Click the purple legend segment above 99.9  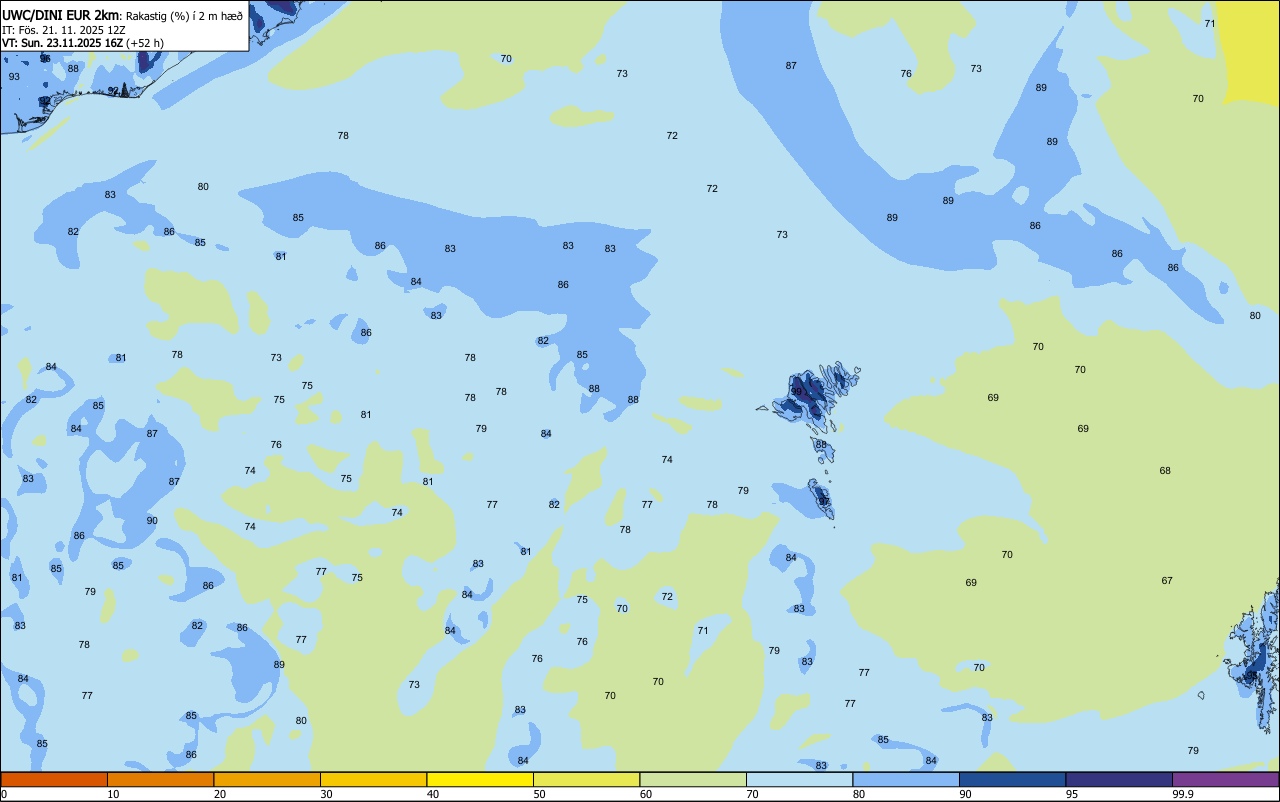point(1226,779)
